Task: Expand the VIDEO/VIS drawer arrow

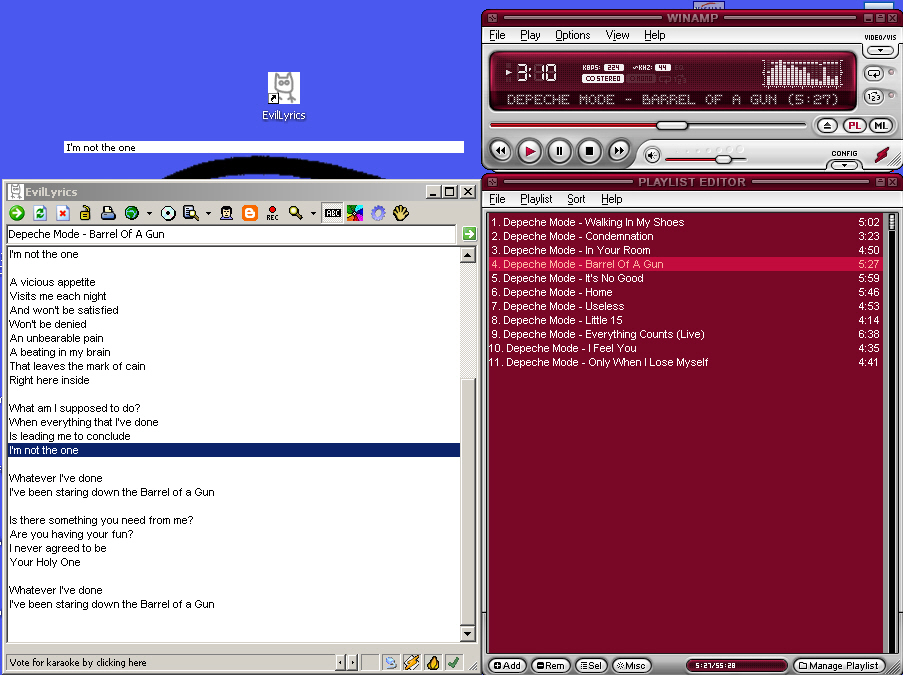Action: [x=880, y=50]
